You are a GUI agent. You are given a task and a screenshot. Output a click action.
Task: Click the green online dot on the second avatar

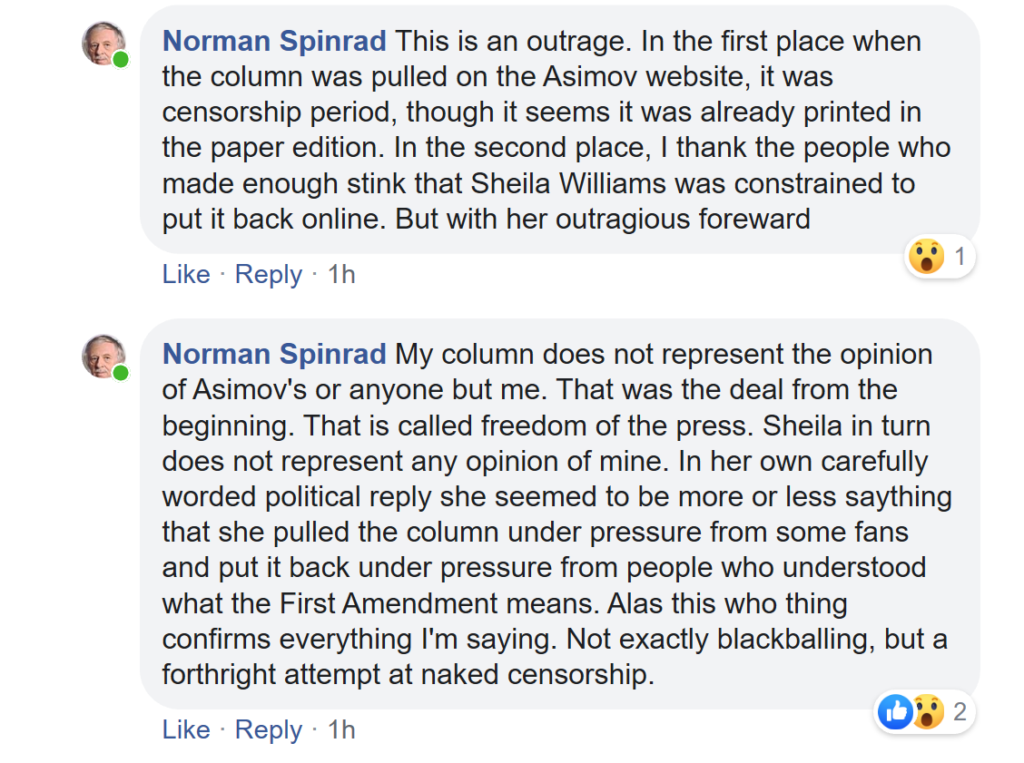(x=120, y=373)
